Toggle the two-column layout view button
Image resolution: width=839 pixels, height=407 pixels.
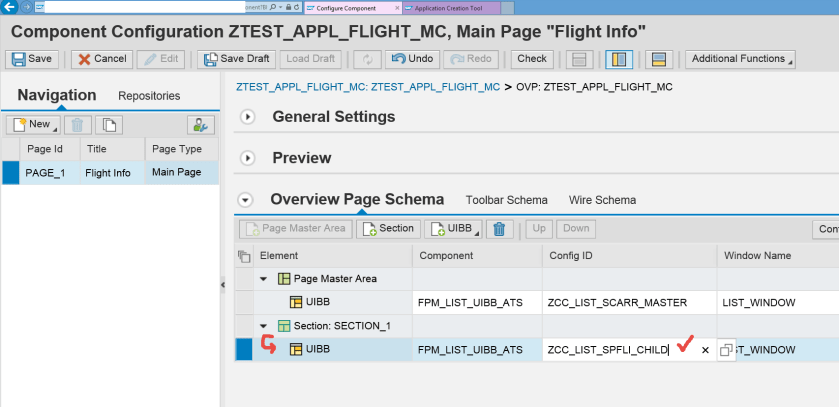[x=619, y=59]
